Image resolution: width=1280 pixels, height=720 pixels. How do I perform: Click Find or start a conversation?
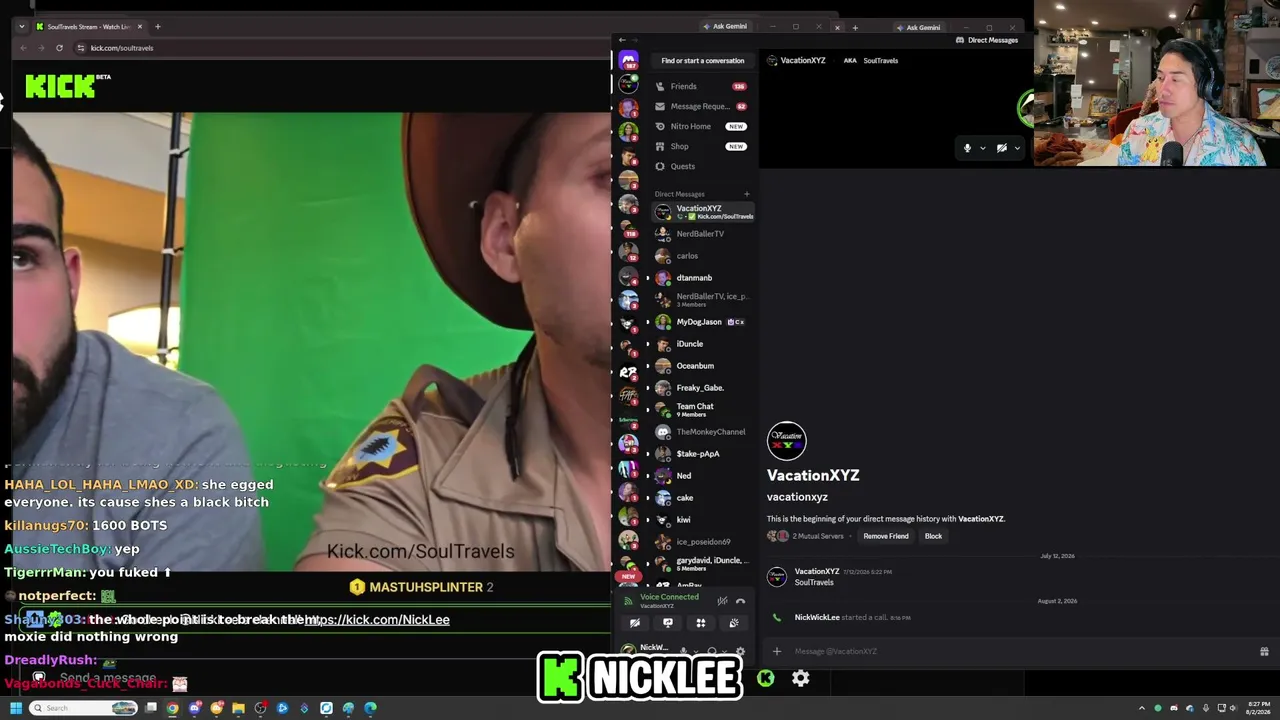pos(702,61)
